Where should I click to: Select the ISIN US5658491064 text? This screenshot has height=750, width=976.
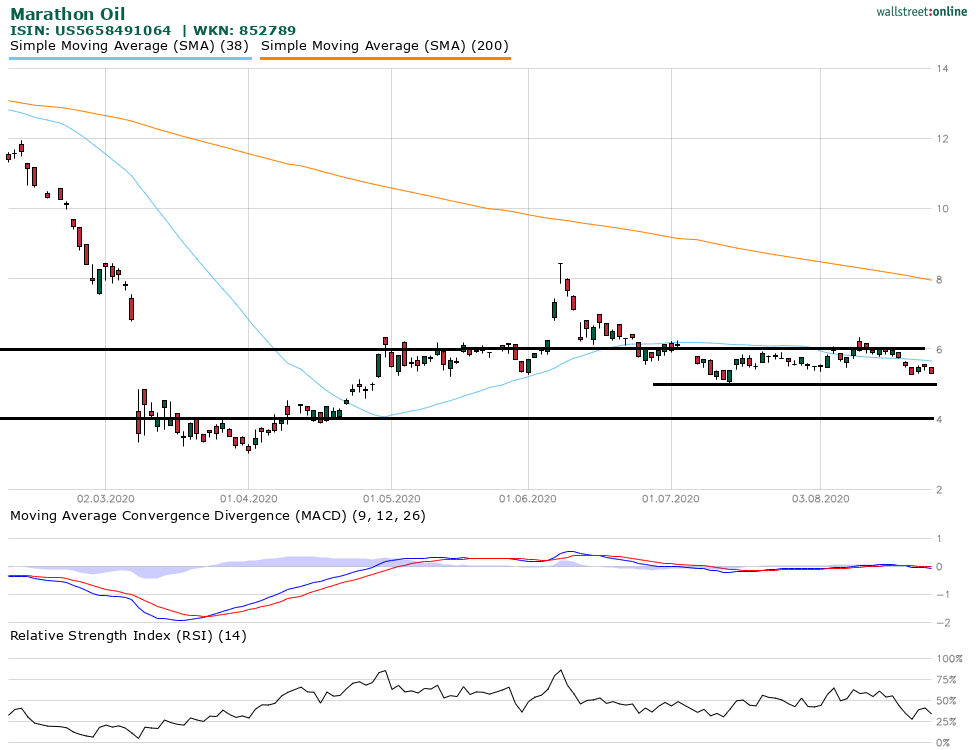click(90, 31)
